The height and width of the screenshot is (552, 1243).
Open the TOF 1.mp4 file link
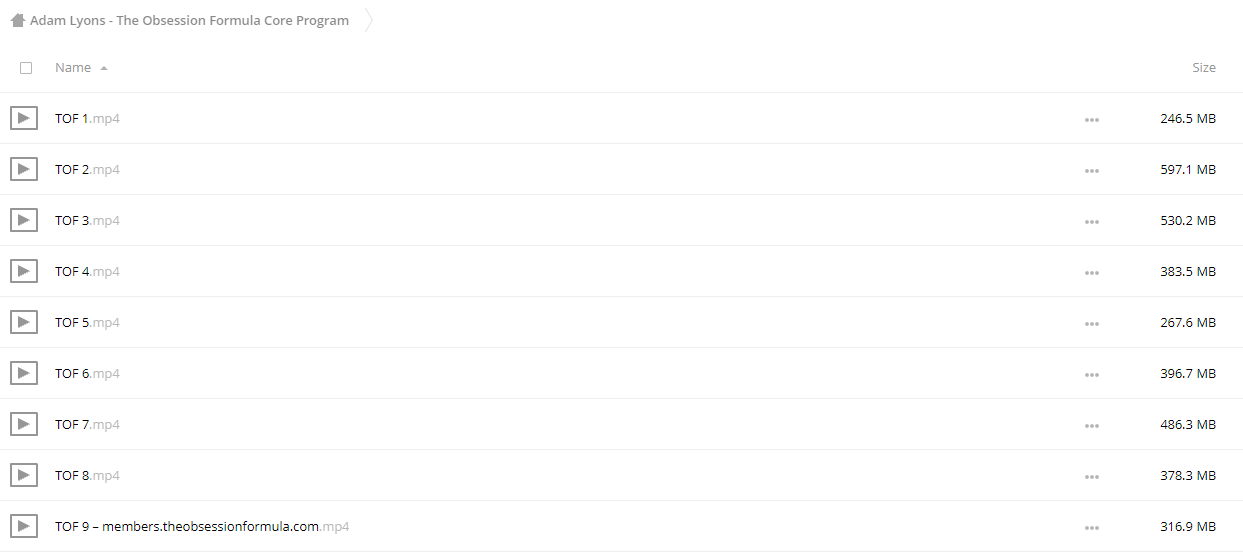pyautogui.click(x=87, y=118)
